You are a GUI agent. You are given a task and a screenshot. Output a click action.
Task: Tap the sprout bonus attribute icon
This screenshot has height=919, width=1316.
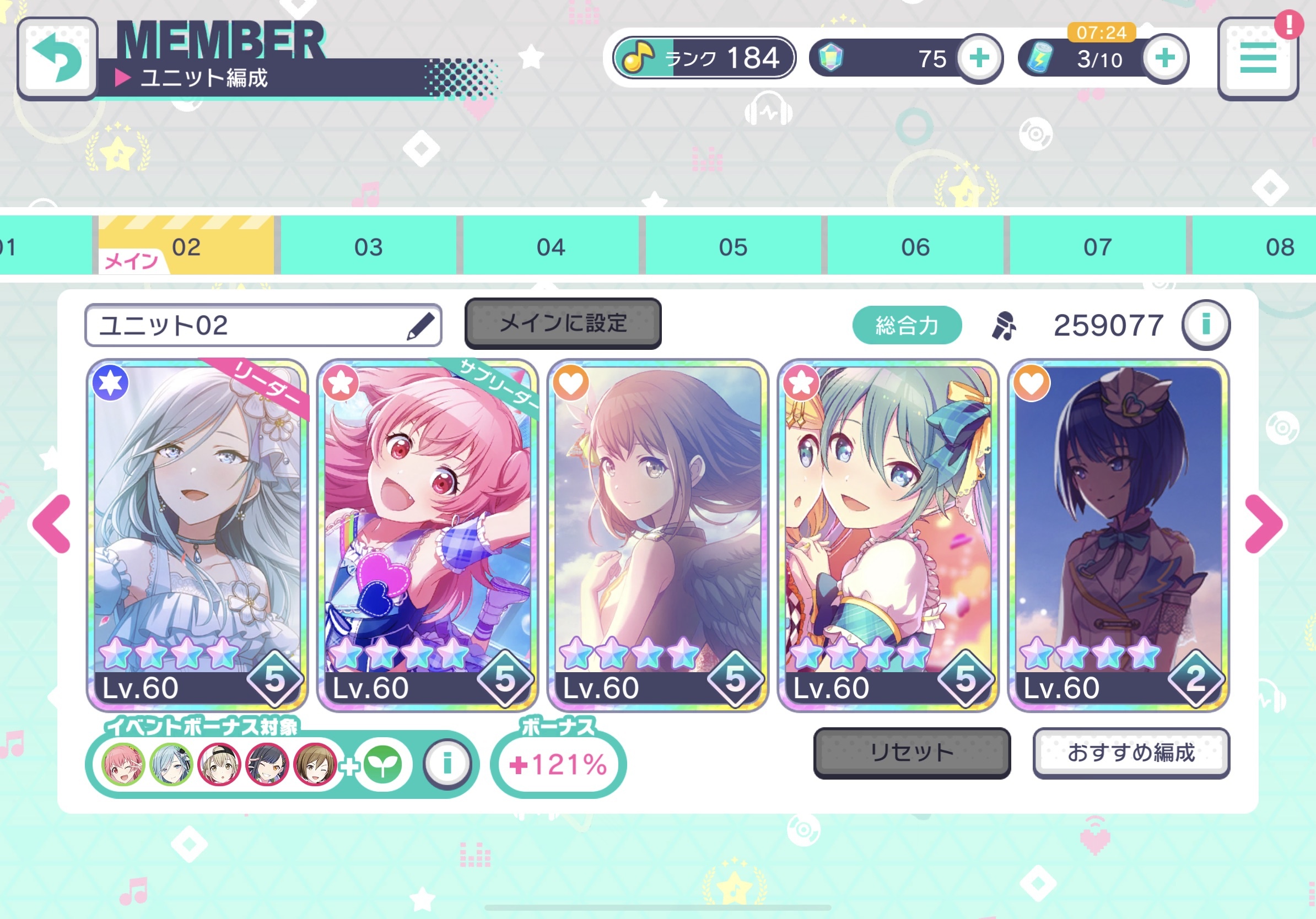pyautogui.click(x=382, y=764)
